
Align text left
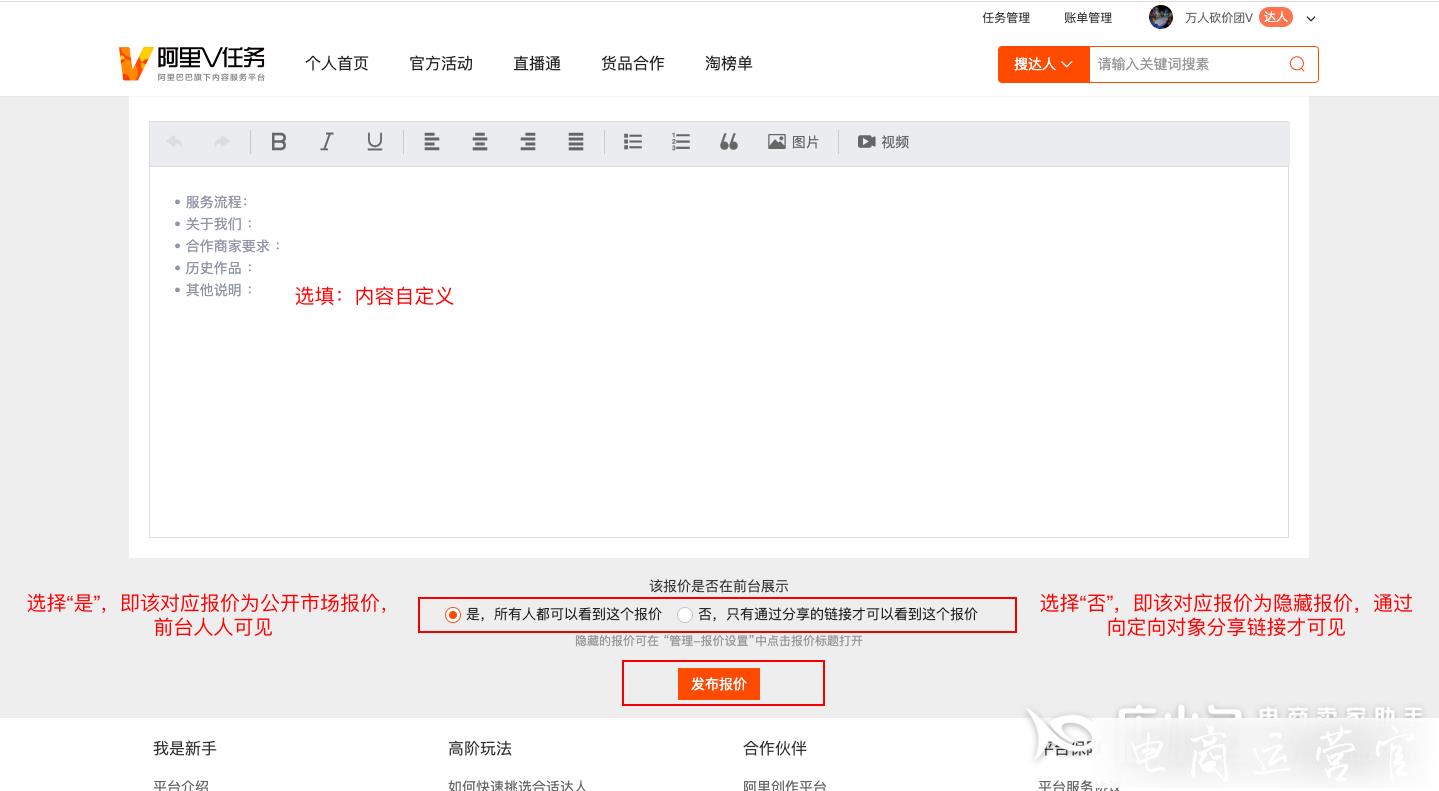pos(432,142)
